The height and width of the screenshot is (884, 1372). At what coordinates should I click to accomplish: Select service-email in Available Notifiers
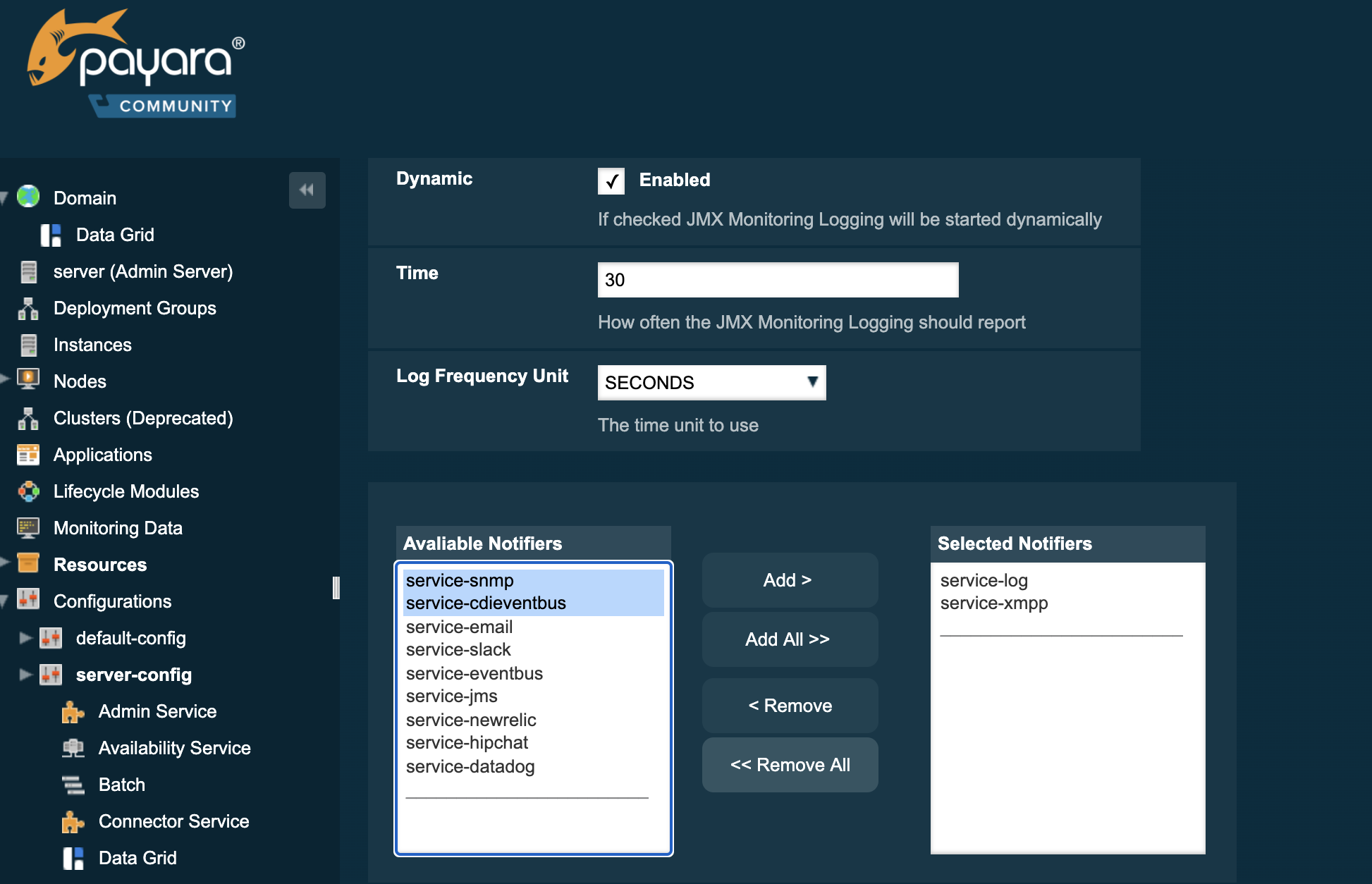(459, 627)
